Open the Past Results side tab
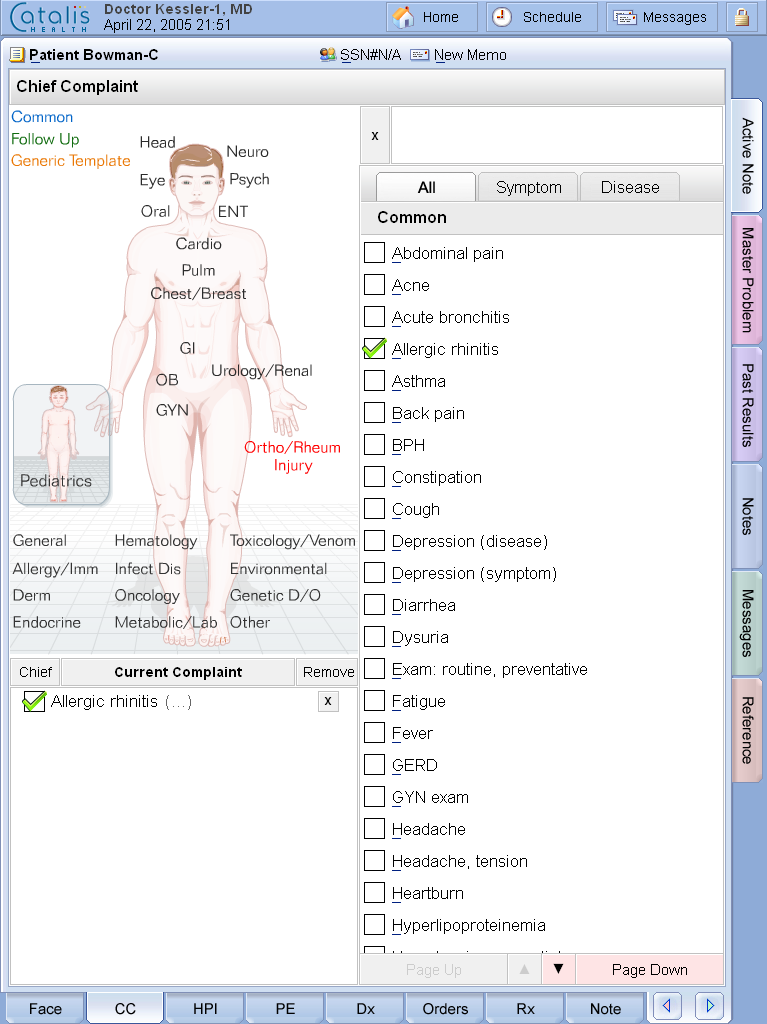 pos(747,404)
